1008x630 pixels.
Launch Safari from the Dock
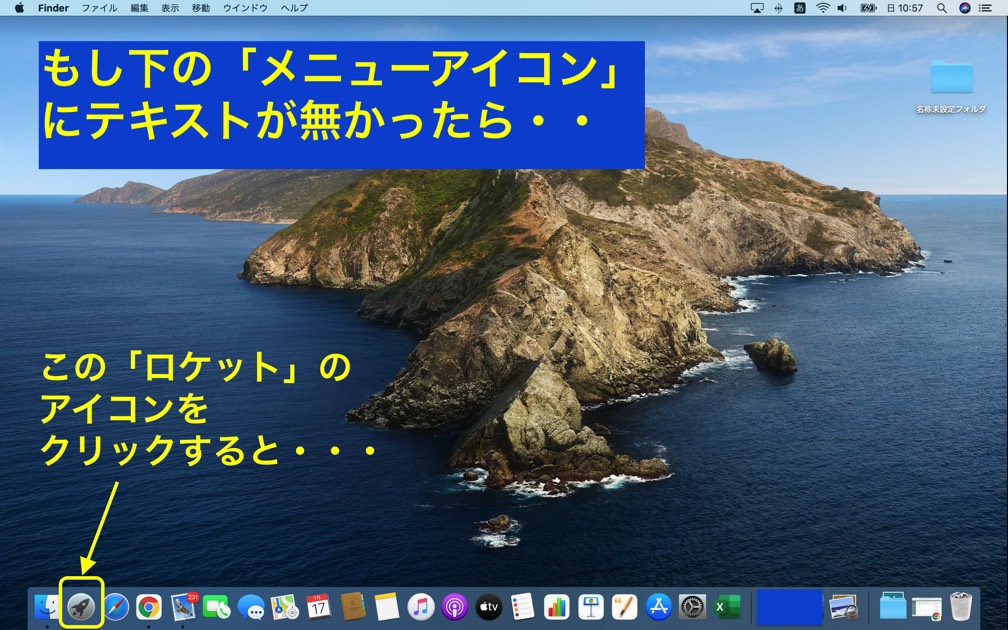click(116, 606)
